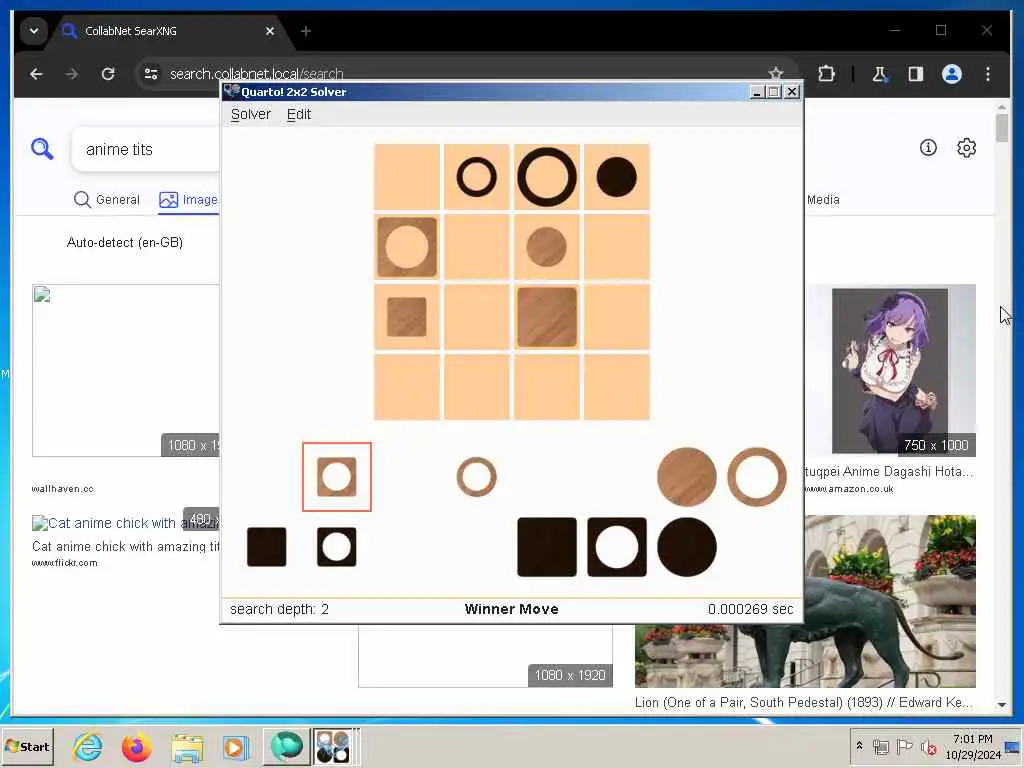Open the Chrome three-dot menu
Screen dimensions: 1024x768
[987, 74]
